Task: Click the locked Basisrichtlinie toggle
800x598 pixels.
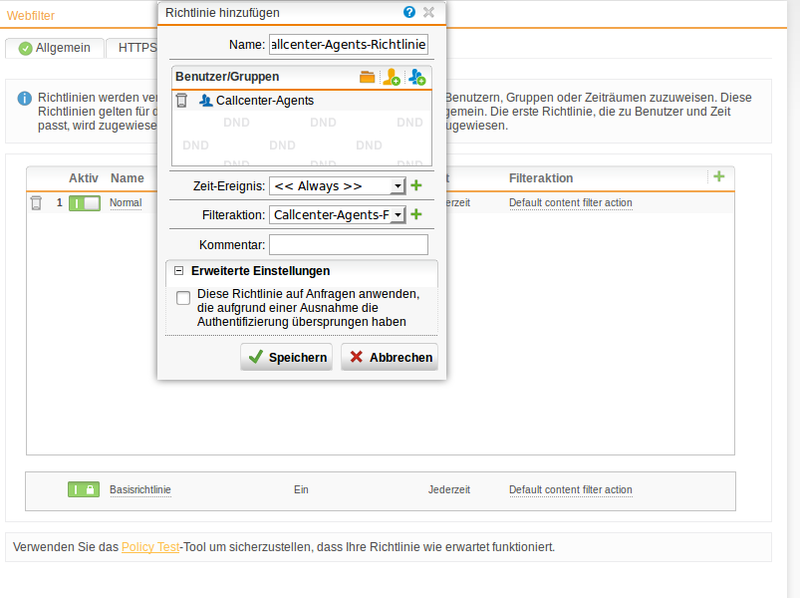Action: (83, 489)
